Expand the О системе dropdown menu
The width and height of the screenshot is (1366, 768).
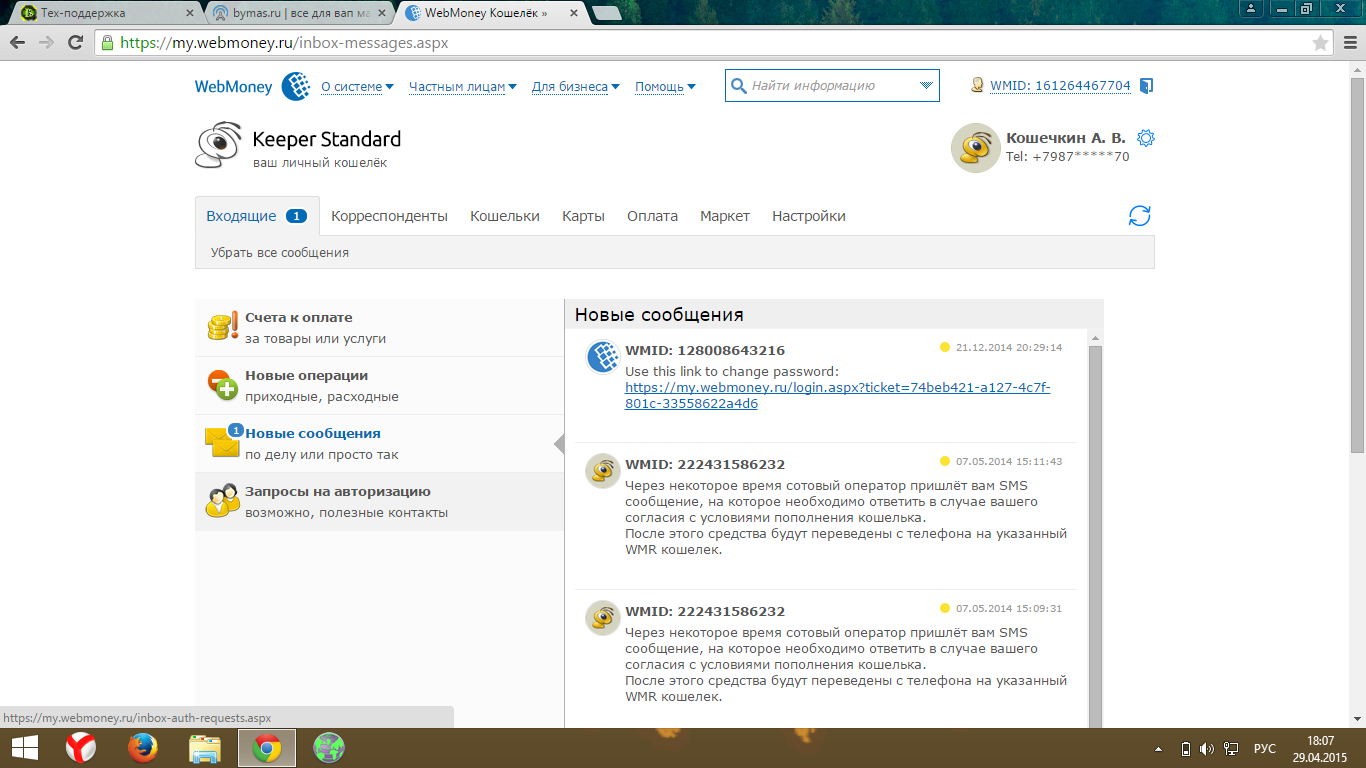point(357,87)
